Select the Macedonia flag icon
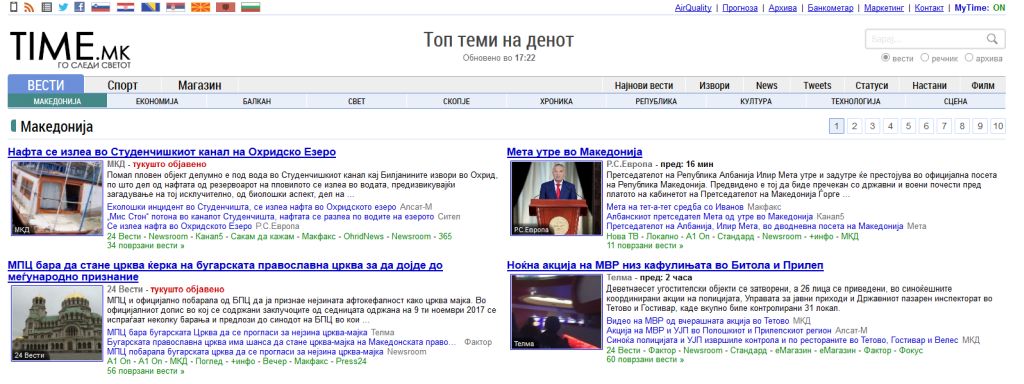The width and height of the screenshot is (1024, 384). [200, 7]
